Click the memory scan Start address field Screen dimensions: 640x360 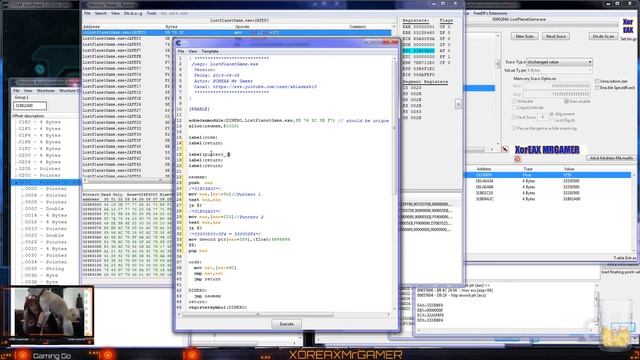(557, 86)
